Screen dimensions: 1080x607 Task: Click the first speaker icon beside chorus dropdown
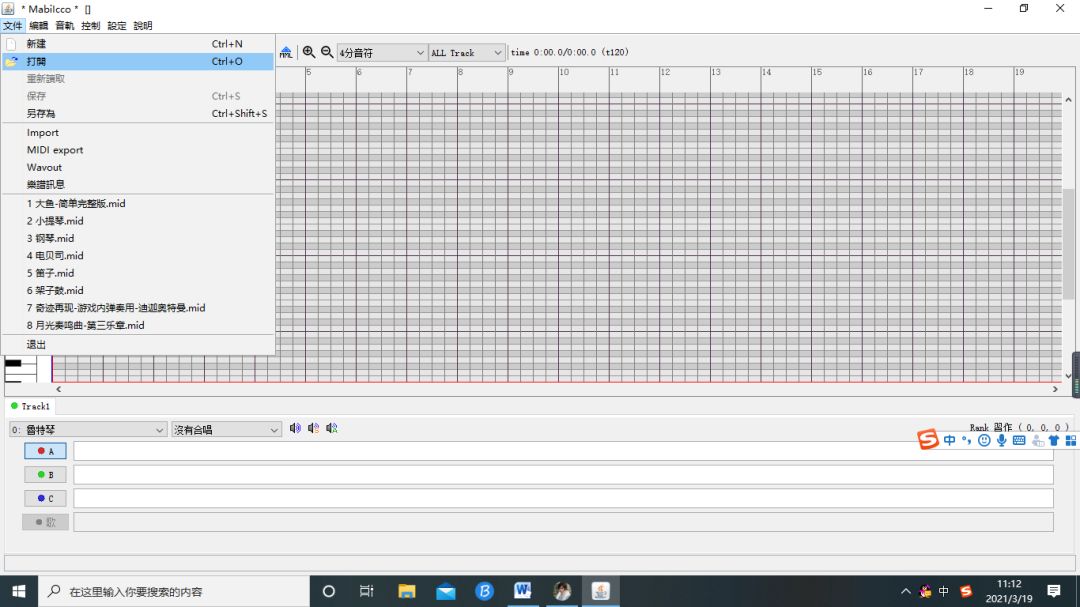pyautogui.click(x=295, y=428)
